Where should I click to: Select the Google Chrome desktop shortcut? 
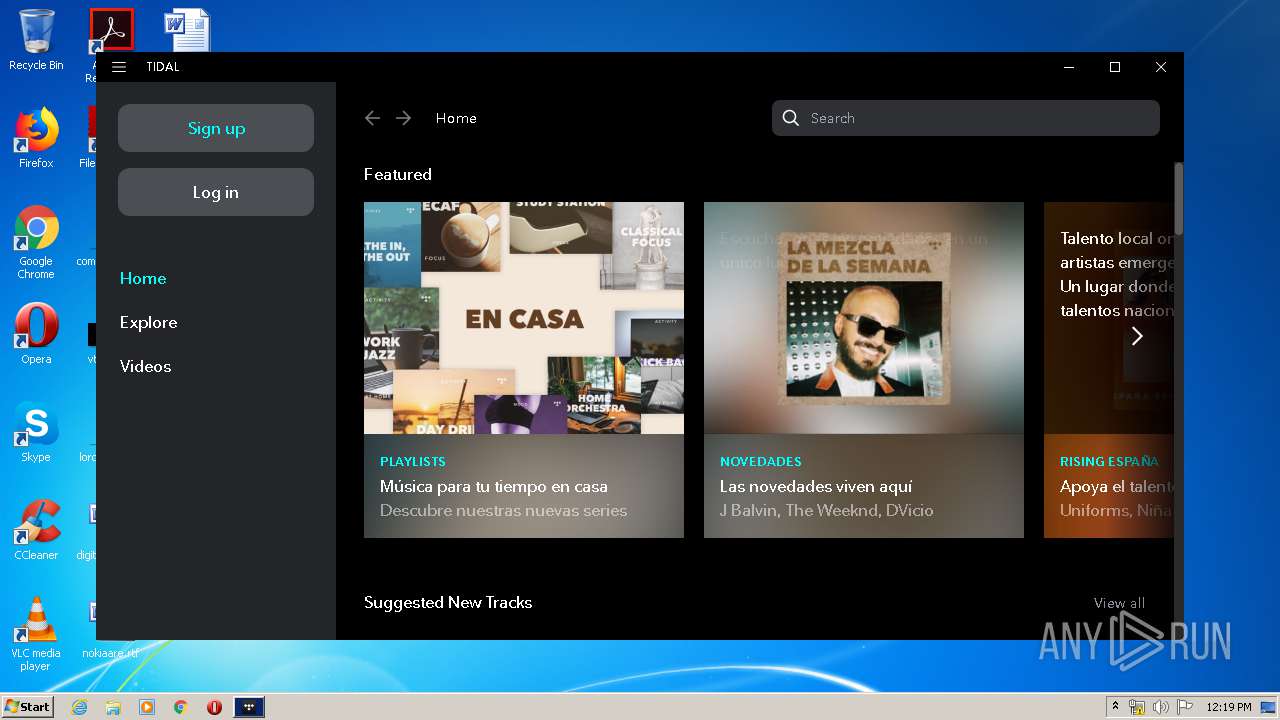(36, 242)
